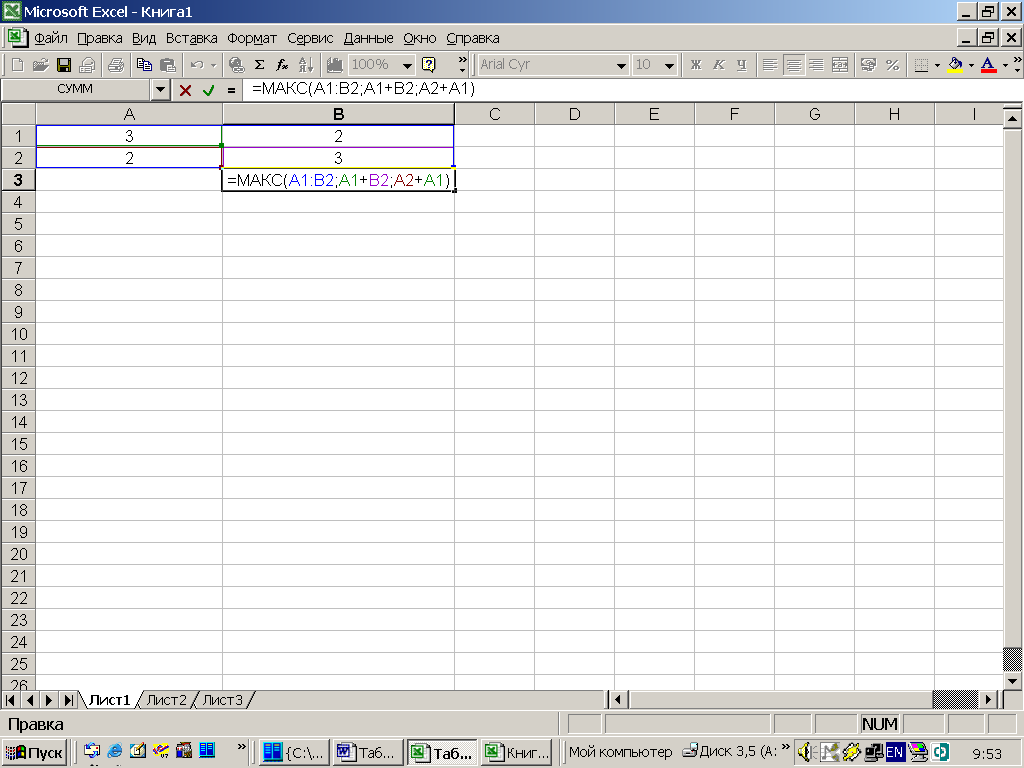Expand the Fill Color dropdown arrow
This screenshot has height=768, width=1024.
(x=971, y=65)
